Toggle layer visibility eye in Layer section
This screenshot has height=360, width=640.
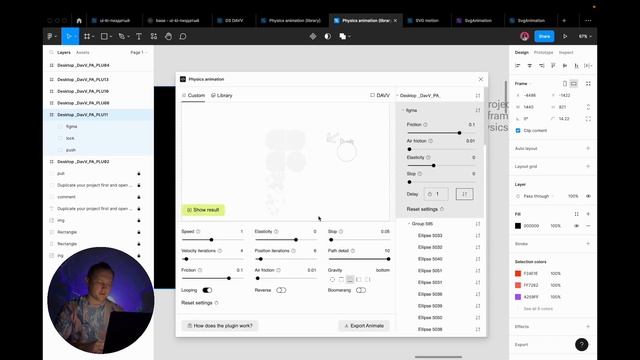click(x=588, y=196)
